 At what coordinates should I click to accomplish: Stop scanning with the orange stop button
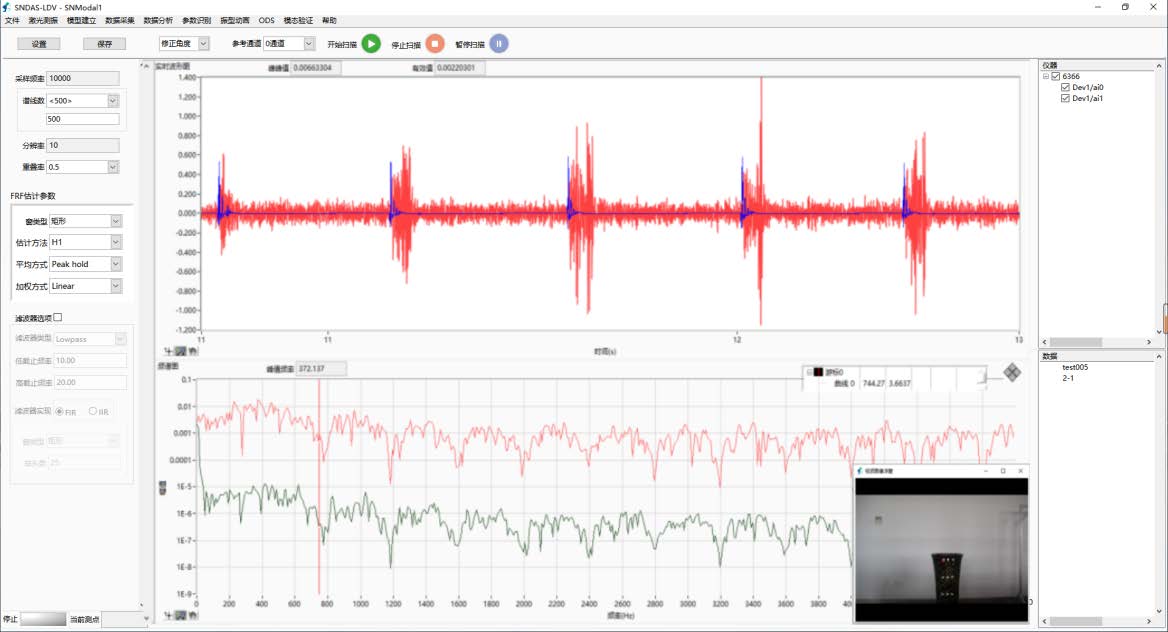[434, 44]
